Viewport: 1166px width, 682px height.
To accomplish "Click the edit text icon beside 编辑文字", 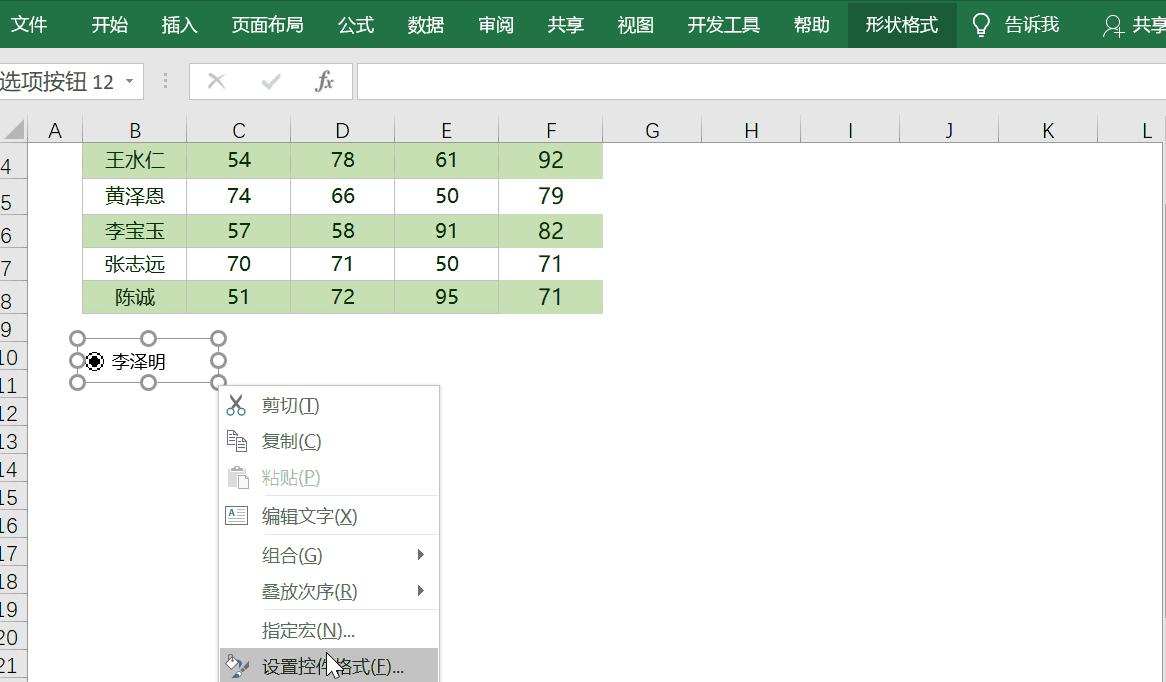I will 236,514.
